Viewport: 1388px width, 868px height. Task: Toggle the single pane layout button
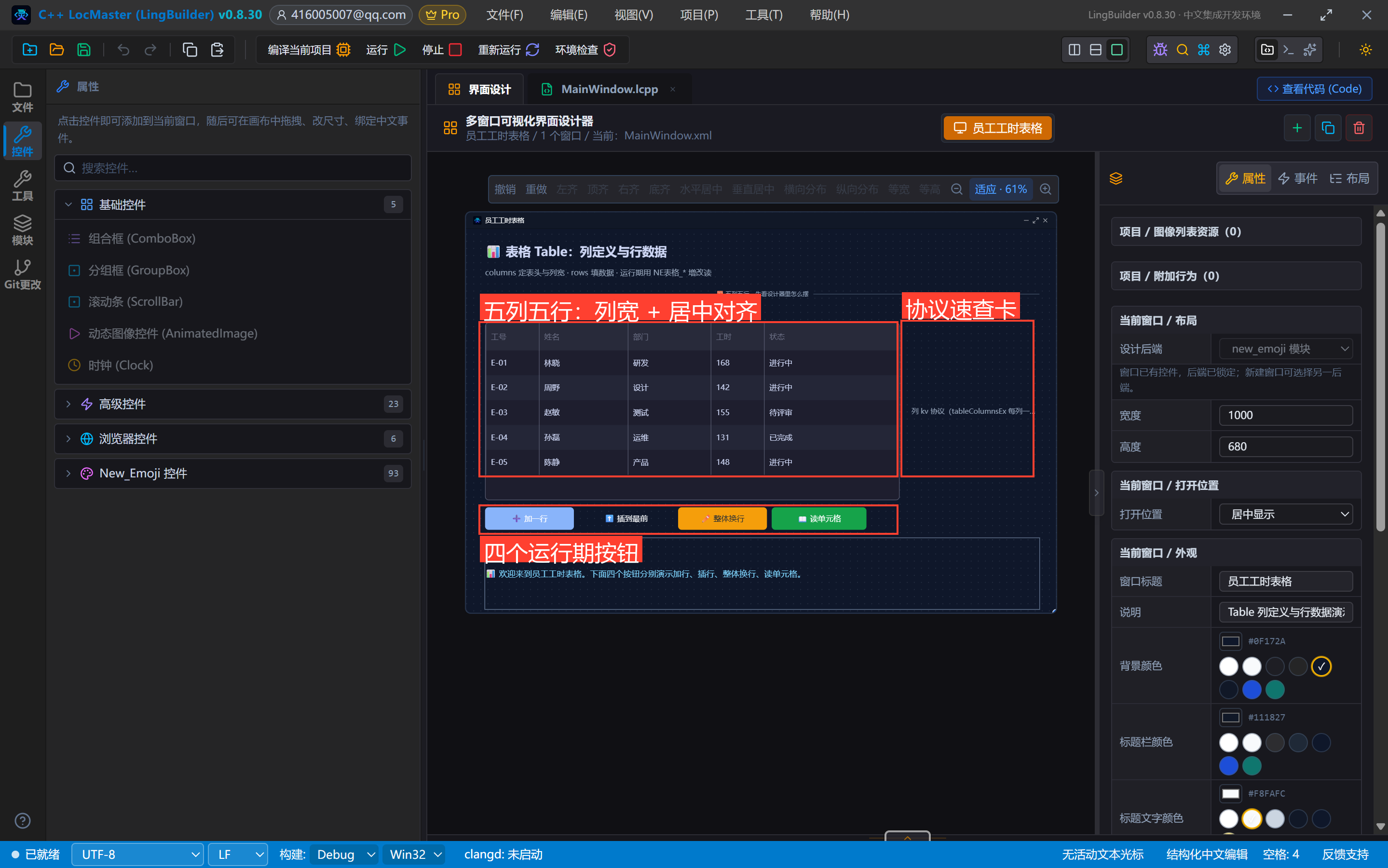click(1116, 50)
